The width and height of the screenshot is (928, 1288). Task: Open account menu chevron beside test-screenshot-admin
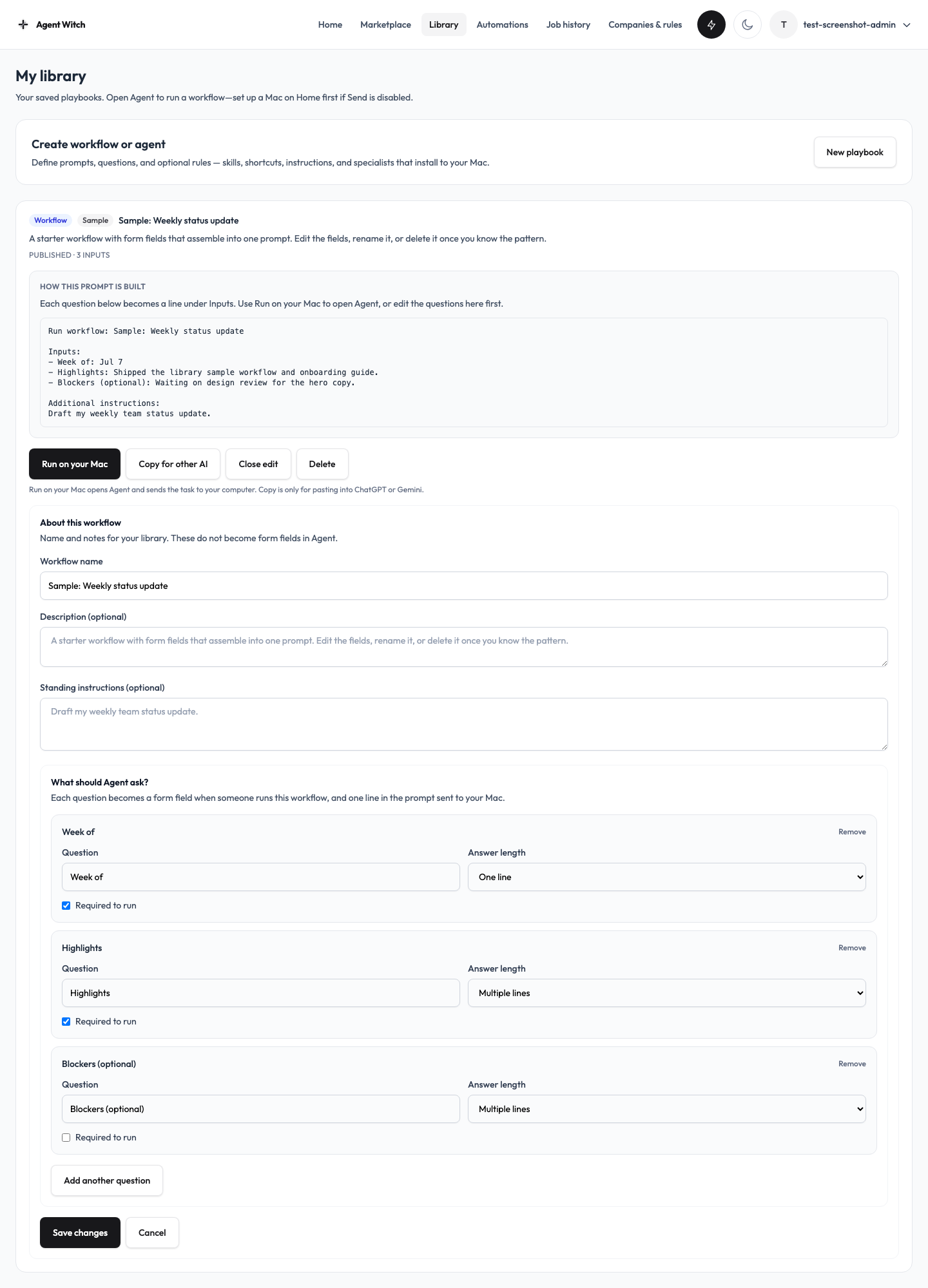907,25
